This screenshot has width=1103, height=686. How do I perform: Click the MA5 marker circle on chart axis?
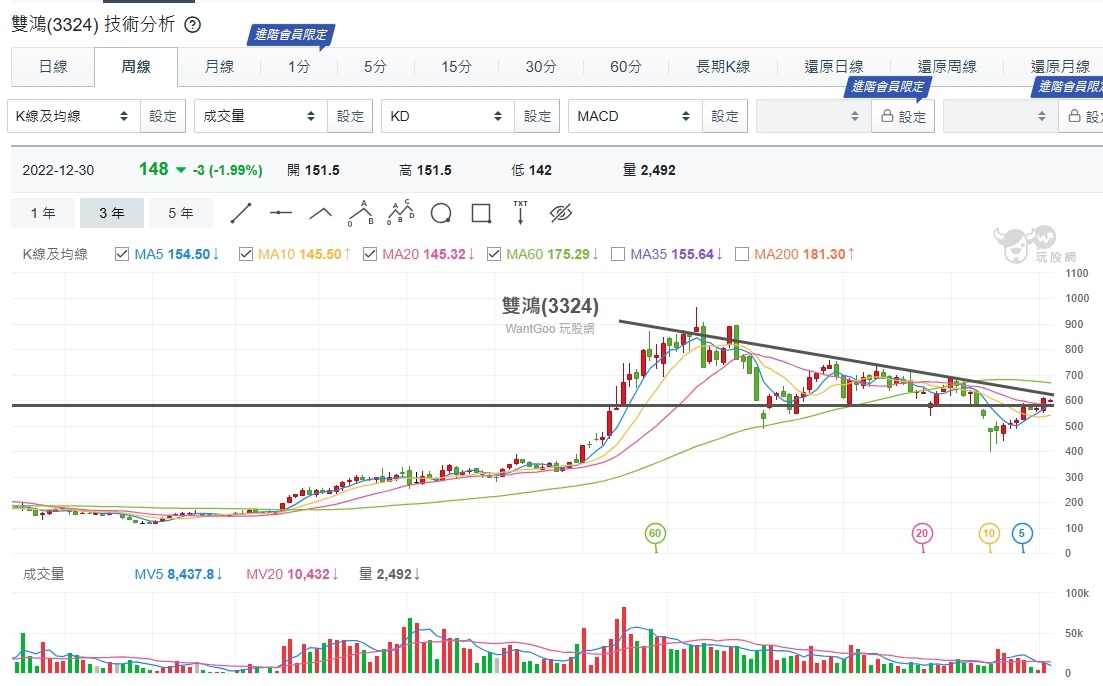1022,533
